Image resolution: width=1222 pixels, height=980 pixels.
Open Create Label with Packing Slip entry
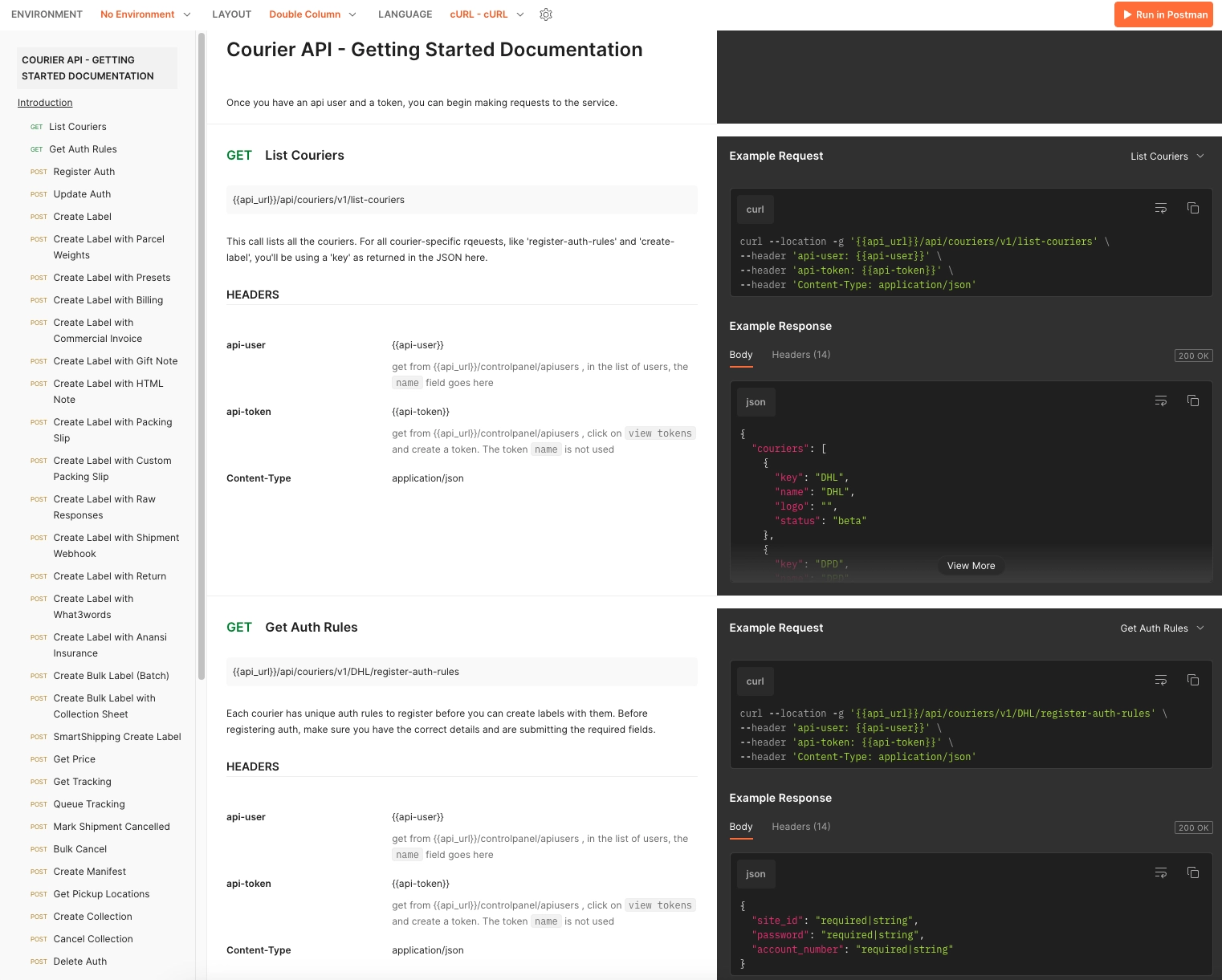coord(112,430)
